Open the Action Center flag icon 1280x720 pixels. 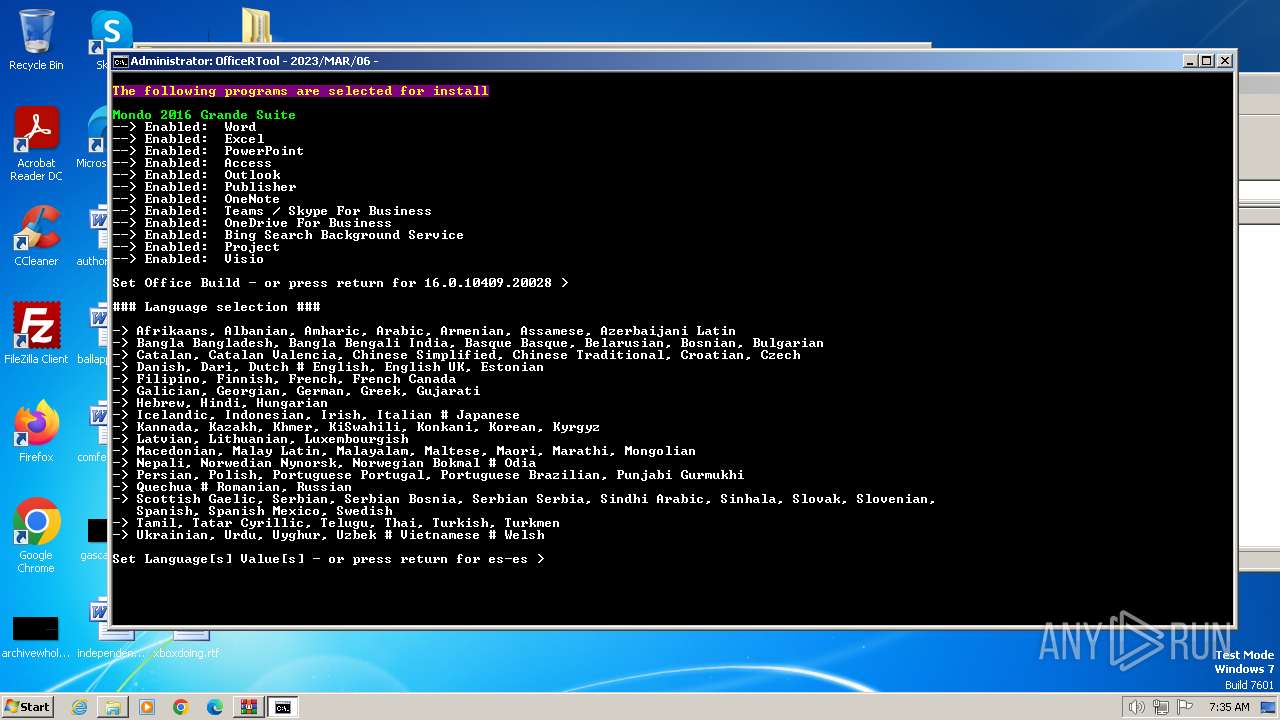[1185, 707]
